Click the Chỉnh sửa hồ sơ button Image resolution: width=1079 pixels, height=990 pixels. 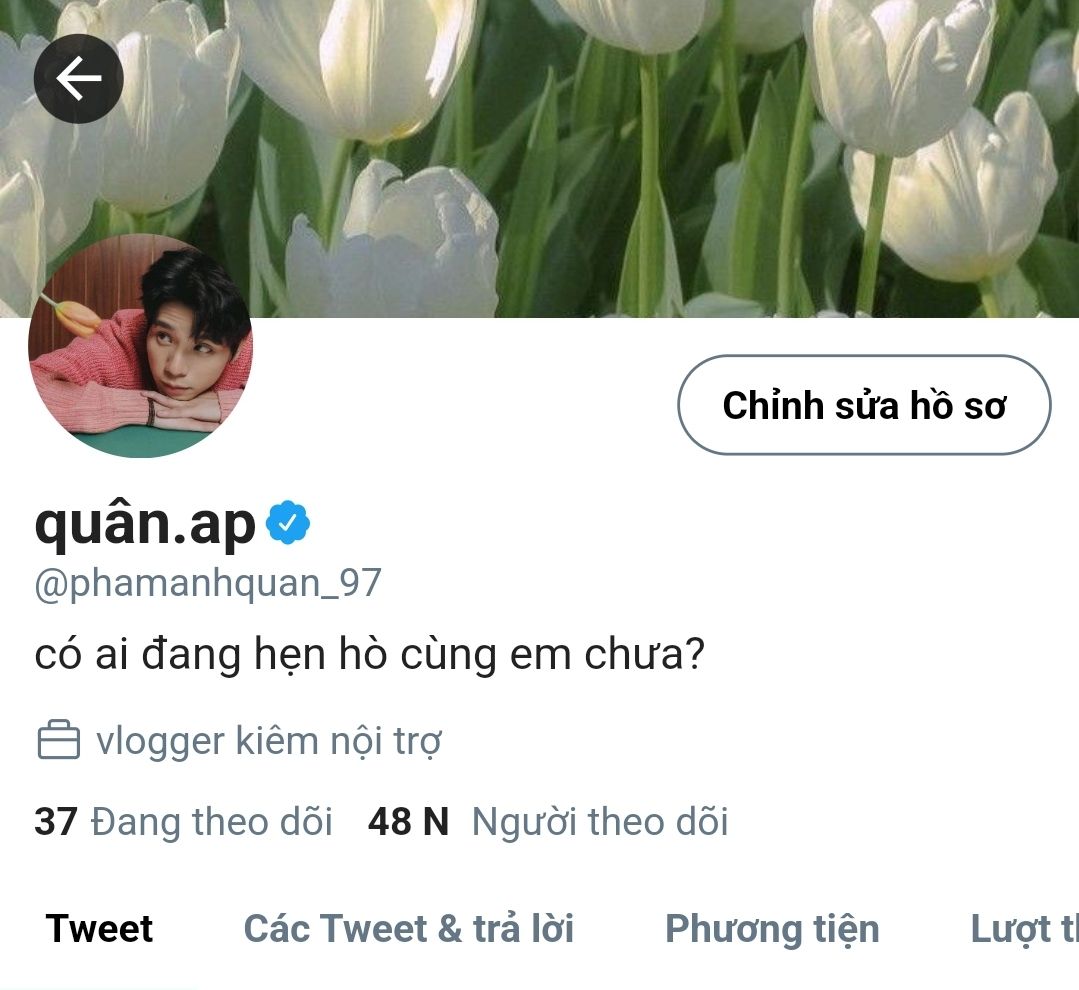point(864,405)
